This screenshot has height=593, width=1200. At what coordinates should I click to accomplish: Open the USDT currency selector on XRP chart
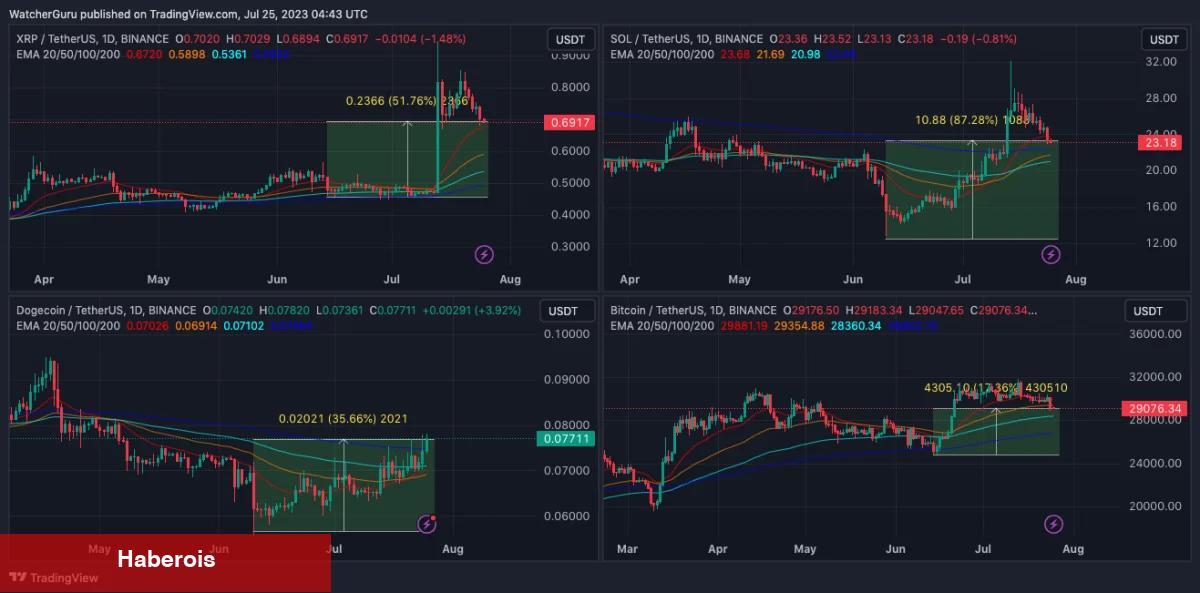[x=570, y=40]
